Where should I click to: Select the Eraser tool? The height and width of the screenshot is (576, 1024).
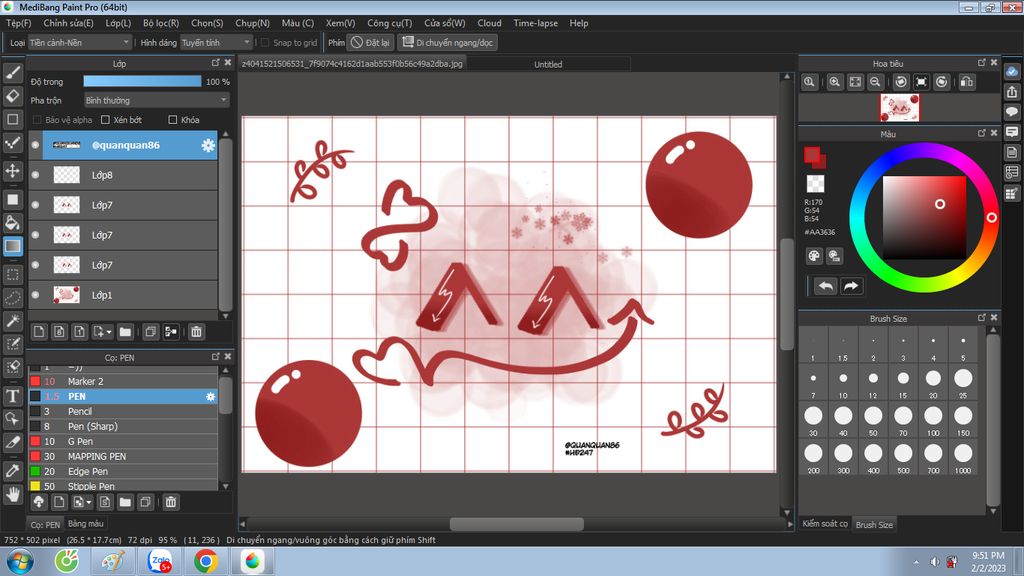13,96
